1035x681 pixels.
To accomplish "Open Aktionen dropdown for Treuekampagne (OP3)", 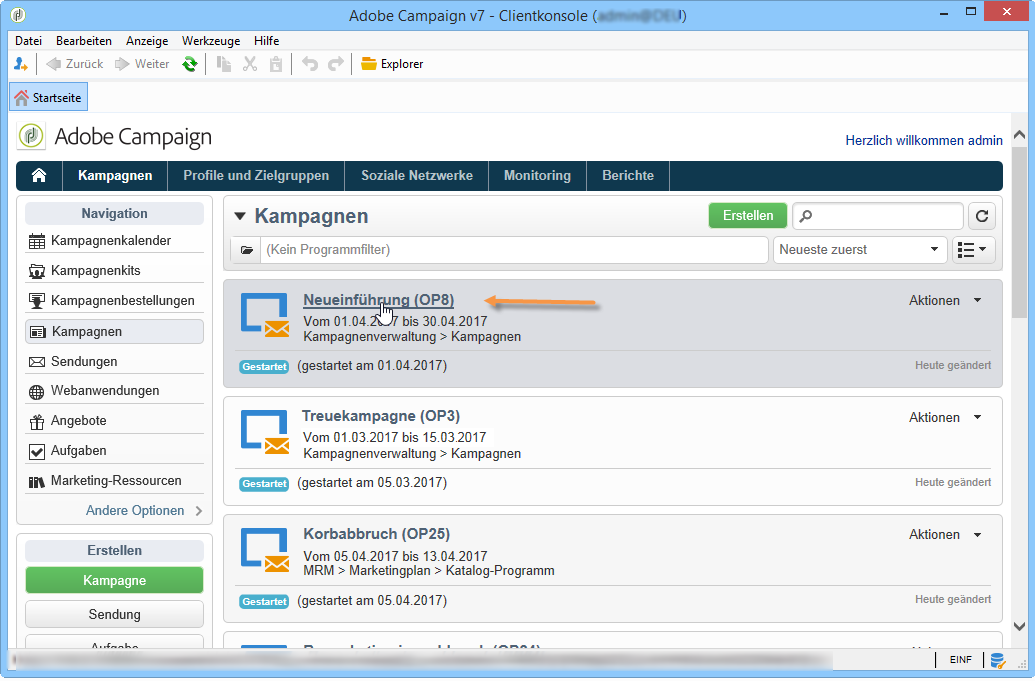I will click(x=945, y=418).
